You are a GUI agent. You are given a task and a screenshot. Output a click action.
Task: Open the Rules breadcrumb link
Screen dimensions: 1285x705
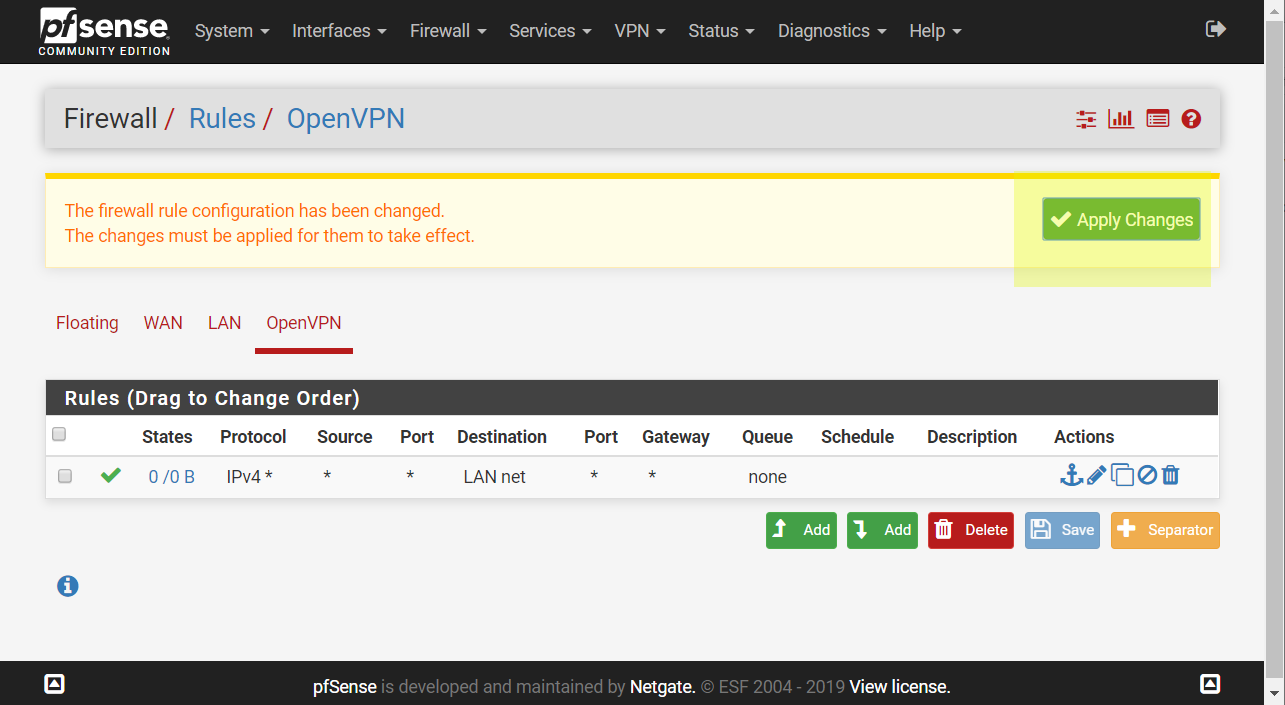click(x=222, y=119)
